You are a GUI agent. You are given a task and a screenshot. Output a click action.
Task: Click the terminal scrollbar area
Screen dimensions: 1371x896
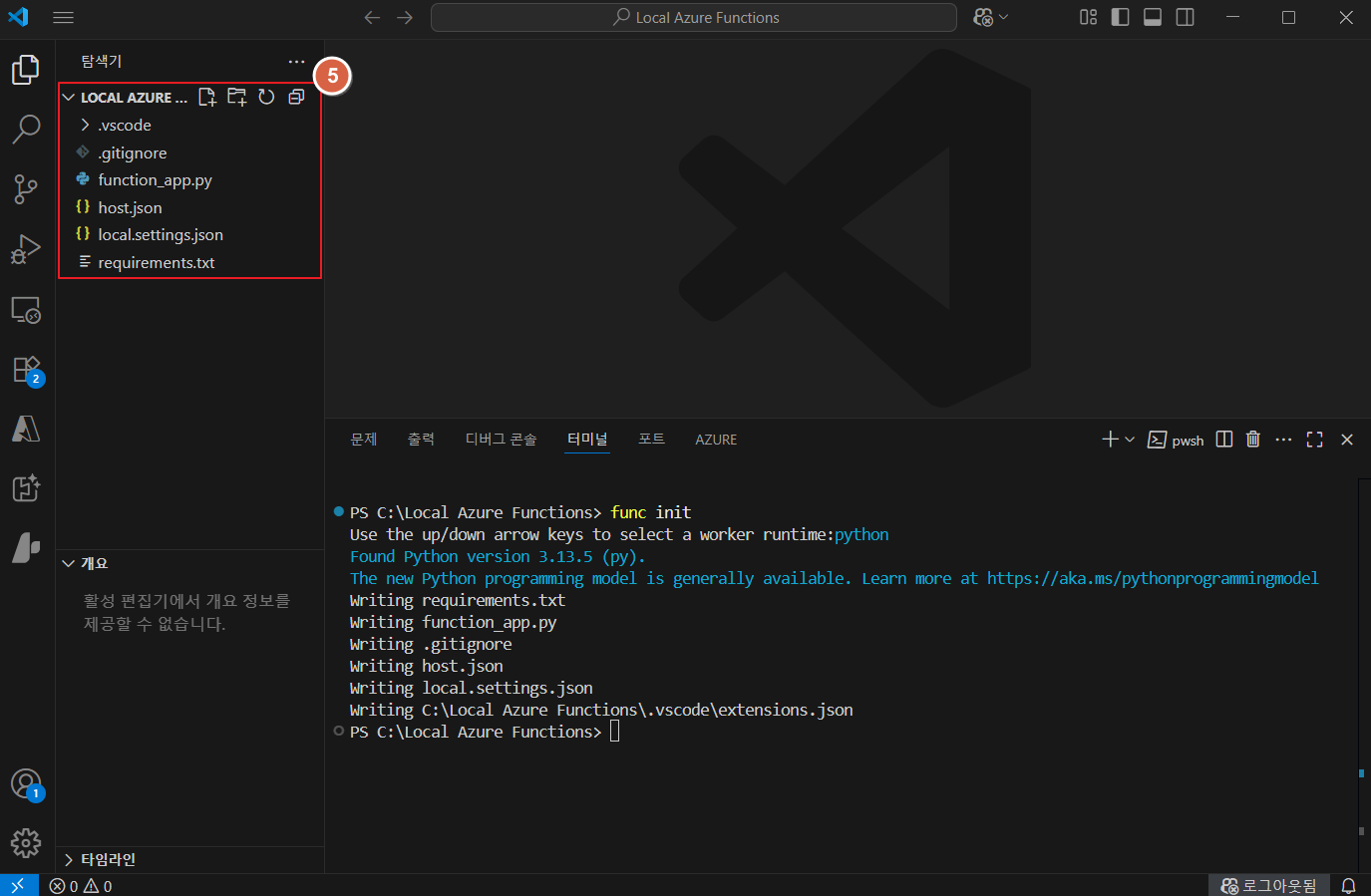pyautogui.click(x=1364, y=675)
